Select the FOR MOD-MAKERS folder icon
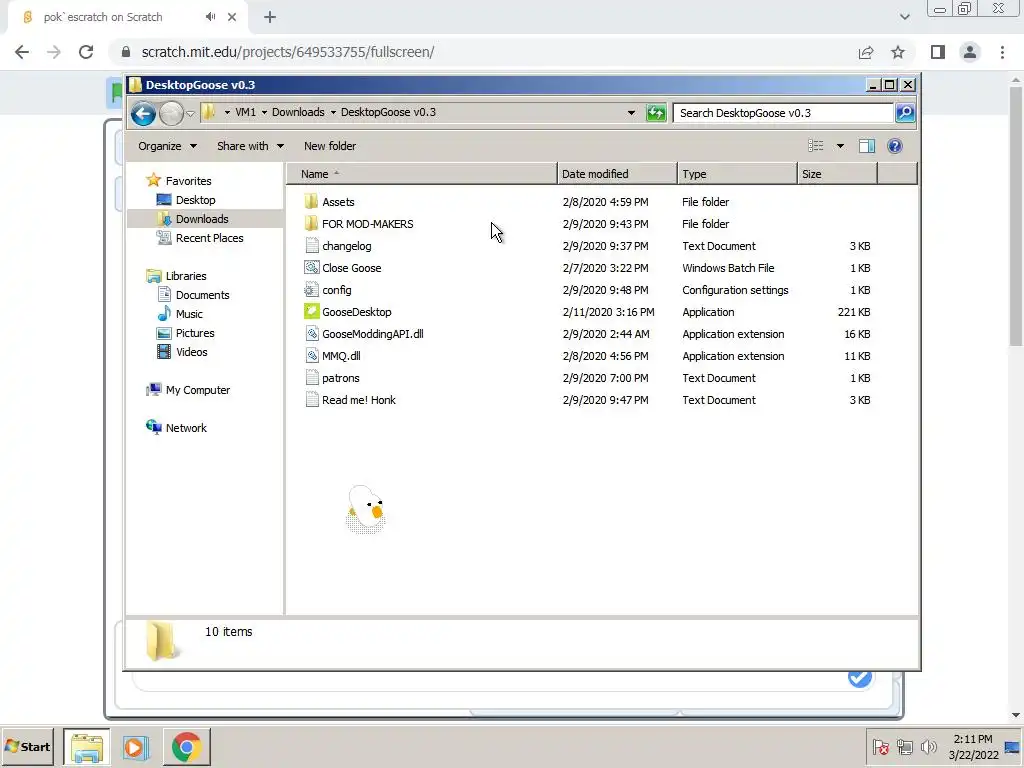Viewport: 1024px width, 768px height. click(312, 224)
